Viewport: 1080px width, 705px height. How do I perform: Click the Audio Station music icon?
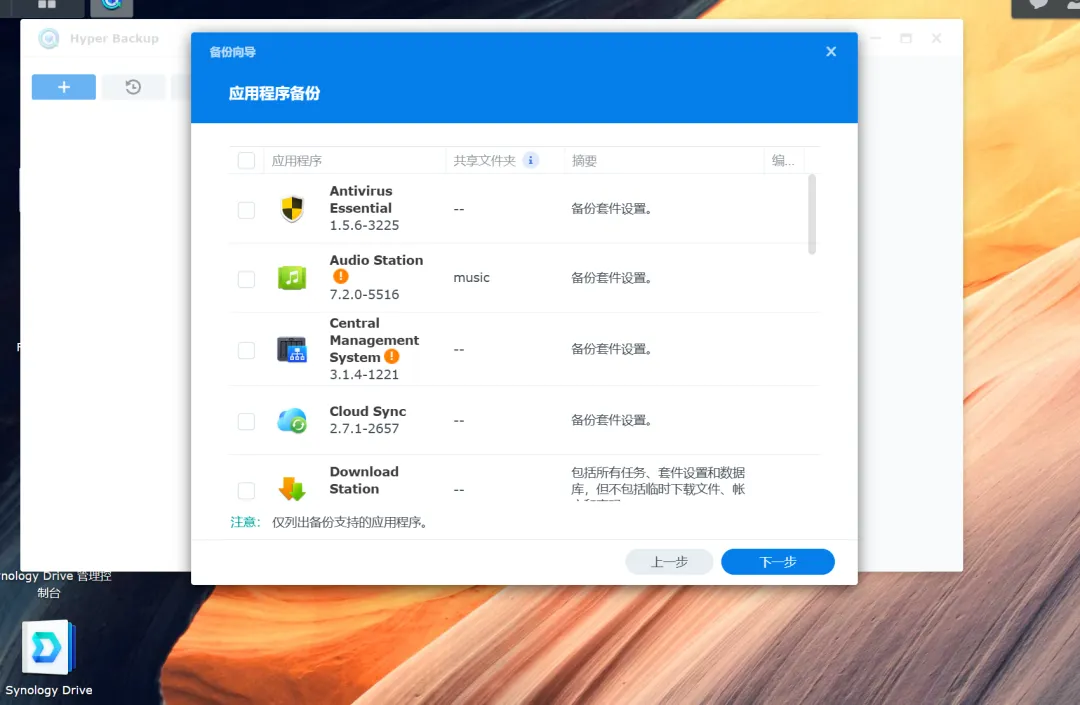292,278
